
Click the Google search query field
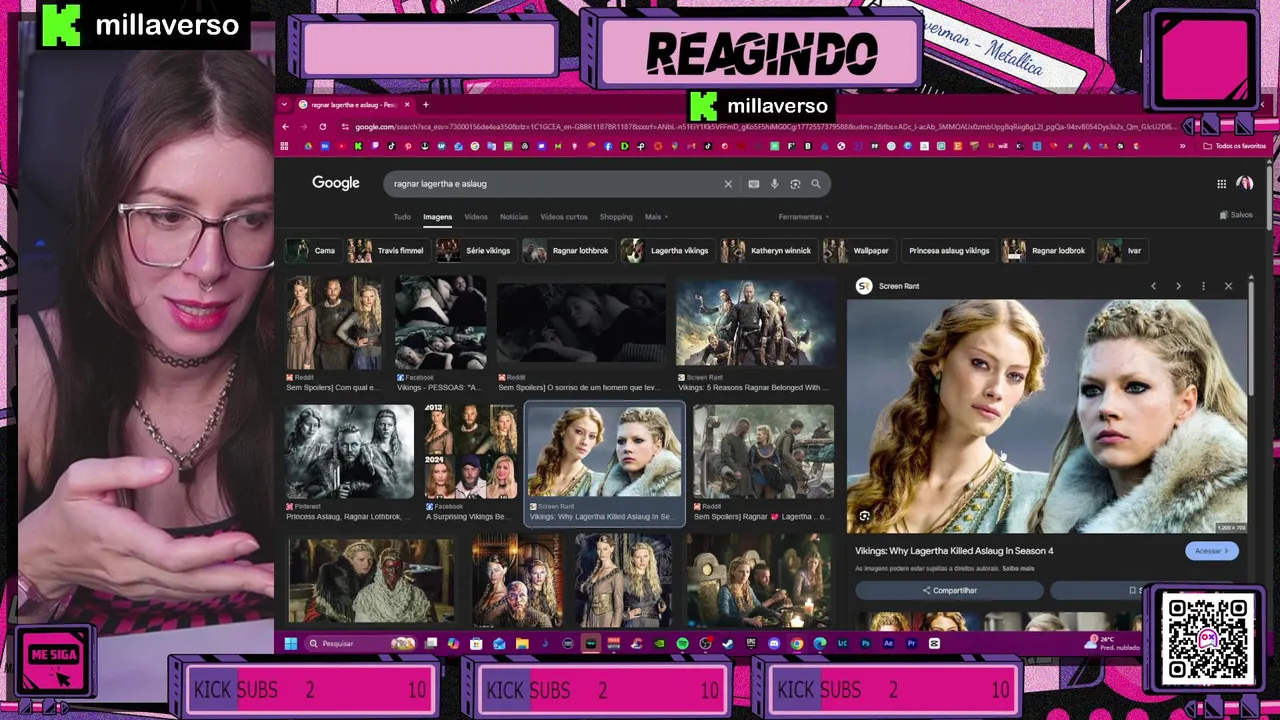tap(550, 184)
